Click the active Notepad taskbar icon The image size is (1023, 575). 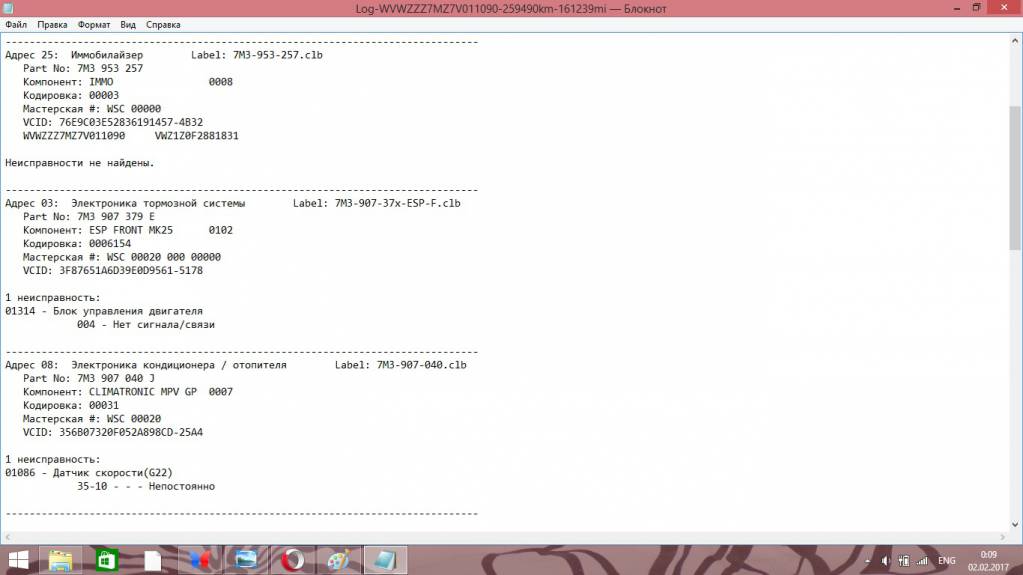[x=383, y=560]
